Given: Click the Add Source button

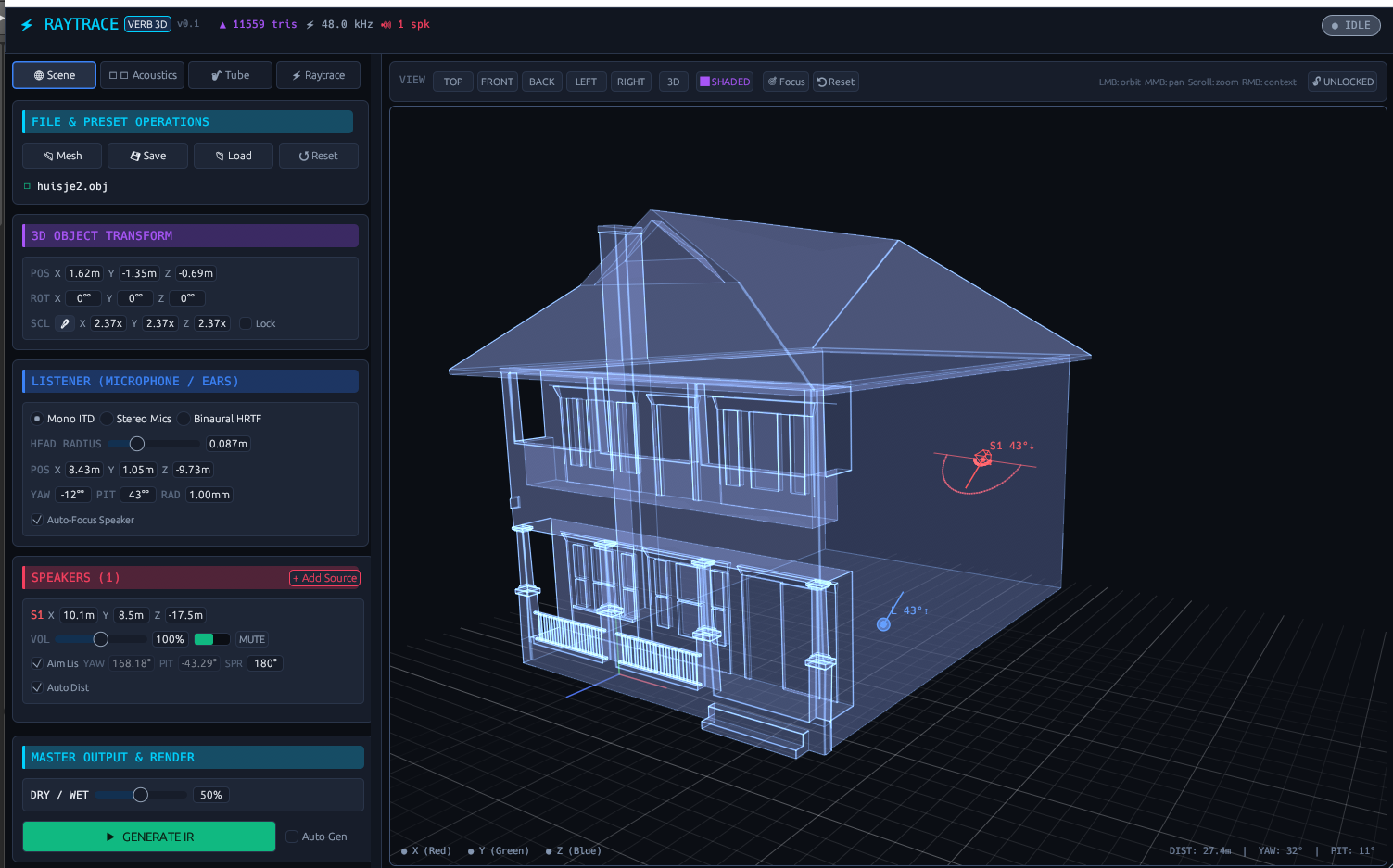Looking at the screenshot, I should pyautogui.click(x=324, y=578).
